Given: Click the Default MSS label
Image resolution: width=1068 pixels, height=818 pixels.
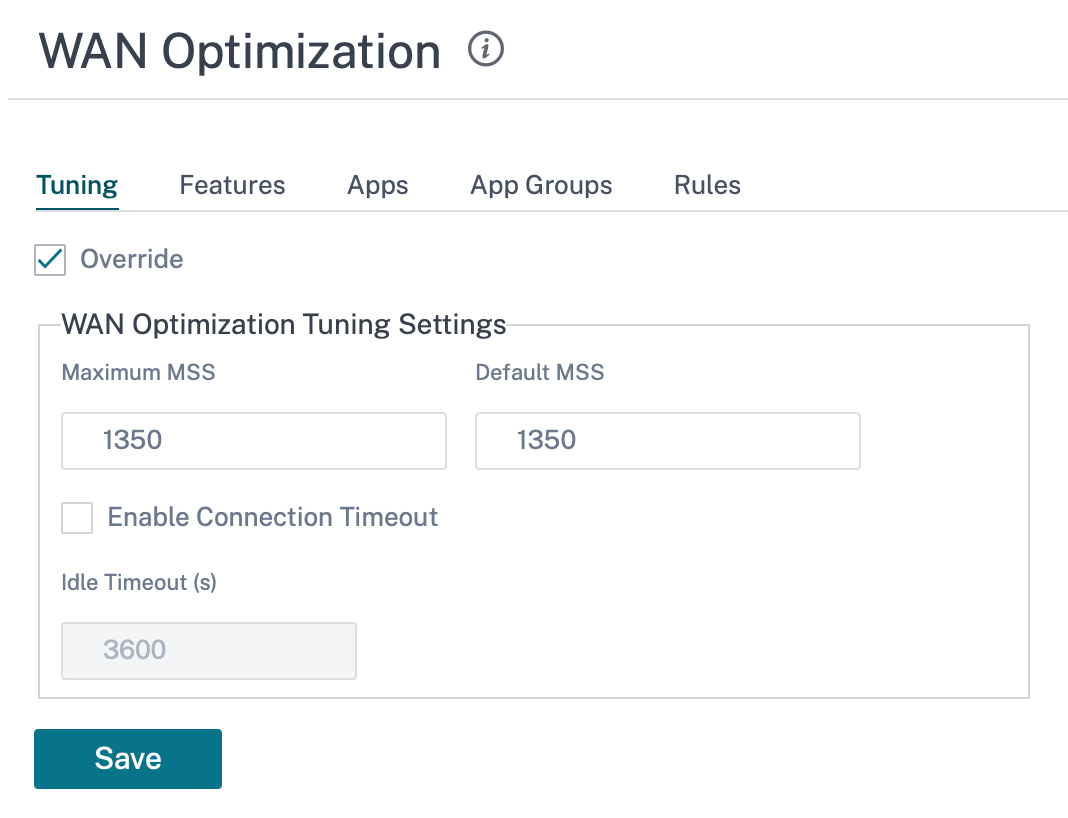Looking at the screenshot, I should 539,372.
